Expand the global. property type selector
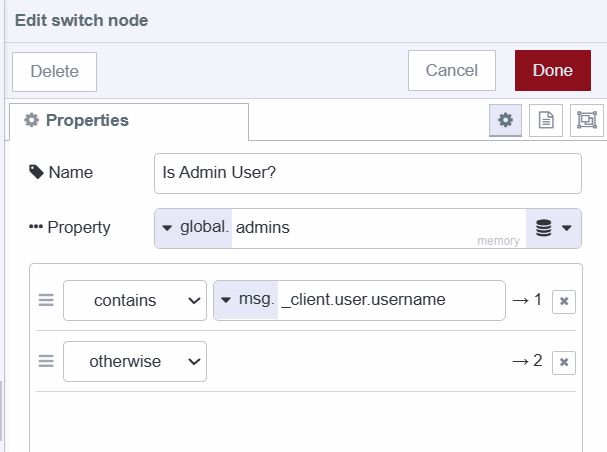 (x=194, y=228)
